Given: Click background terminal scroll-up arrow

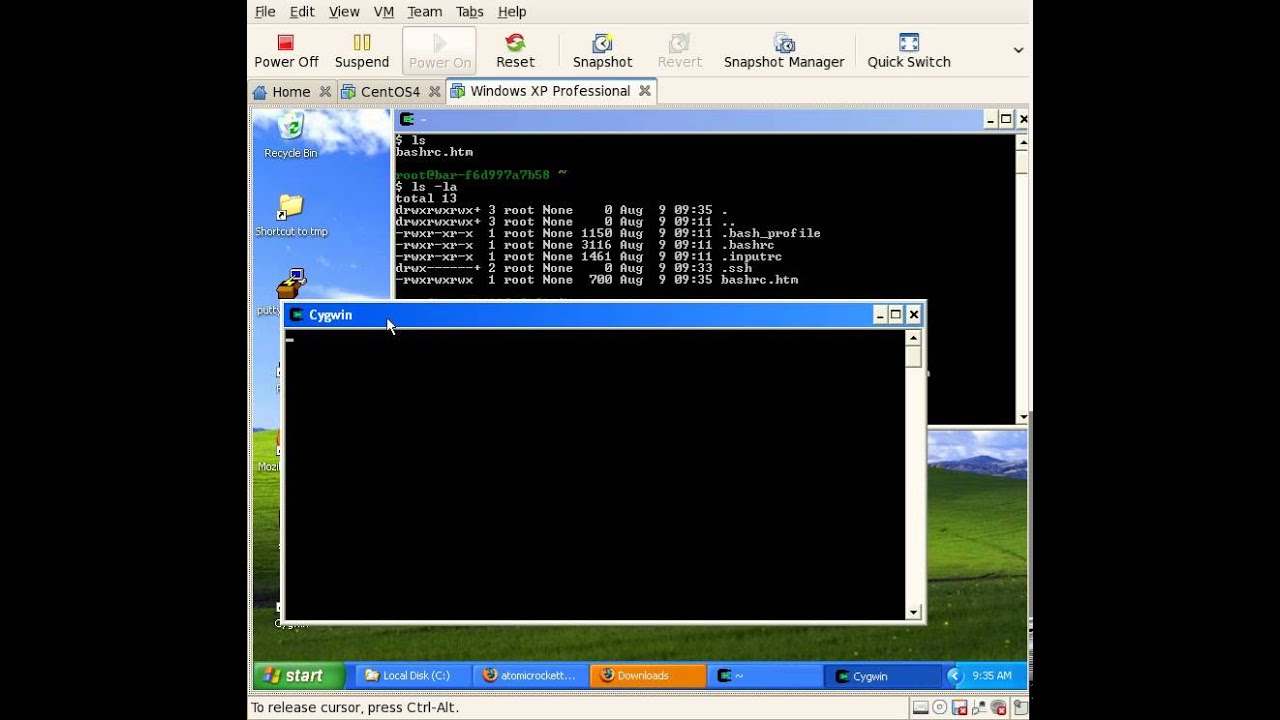Looking at the screenshot, I should pos(1022,141).
